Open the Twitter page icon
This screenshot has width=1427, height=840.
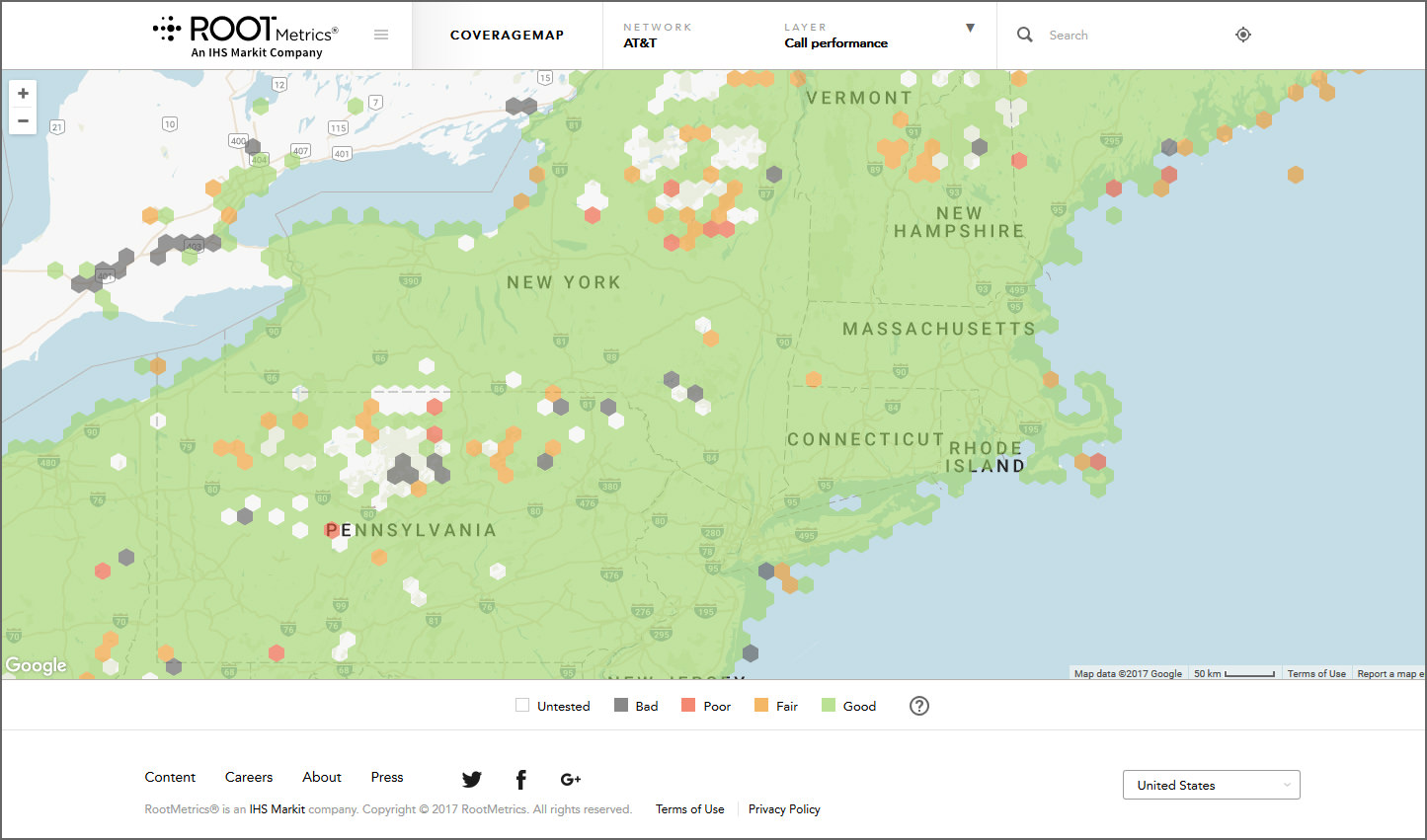[472, 780]
